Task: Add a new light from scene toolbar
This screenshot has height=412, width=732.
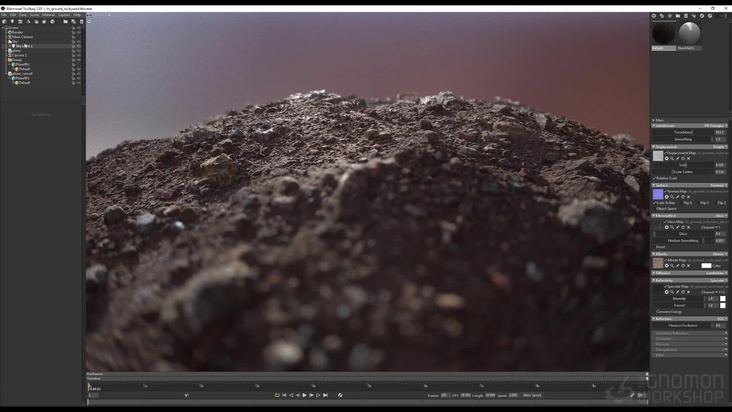Action: coord(12,21)
